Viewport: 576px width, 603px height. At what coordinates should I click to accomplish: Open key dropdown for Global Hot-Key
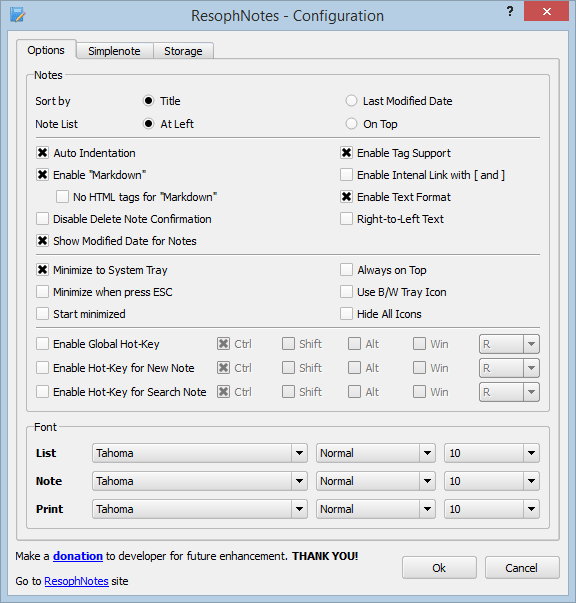[509, 344]
